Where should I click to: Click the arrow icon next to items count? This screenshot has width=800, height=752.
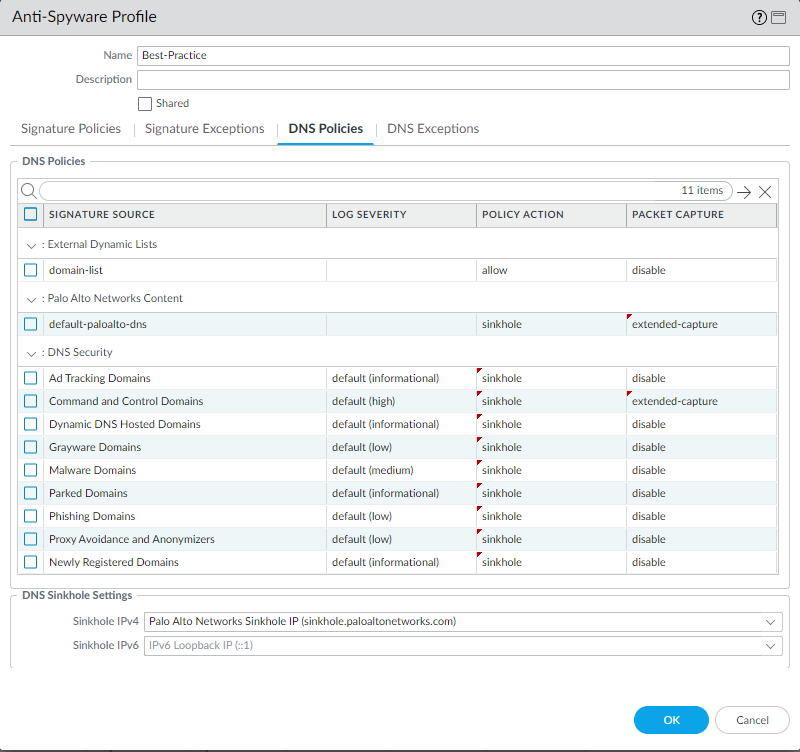[743, 192]
